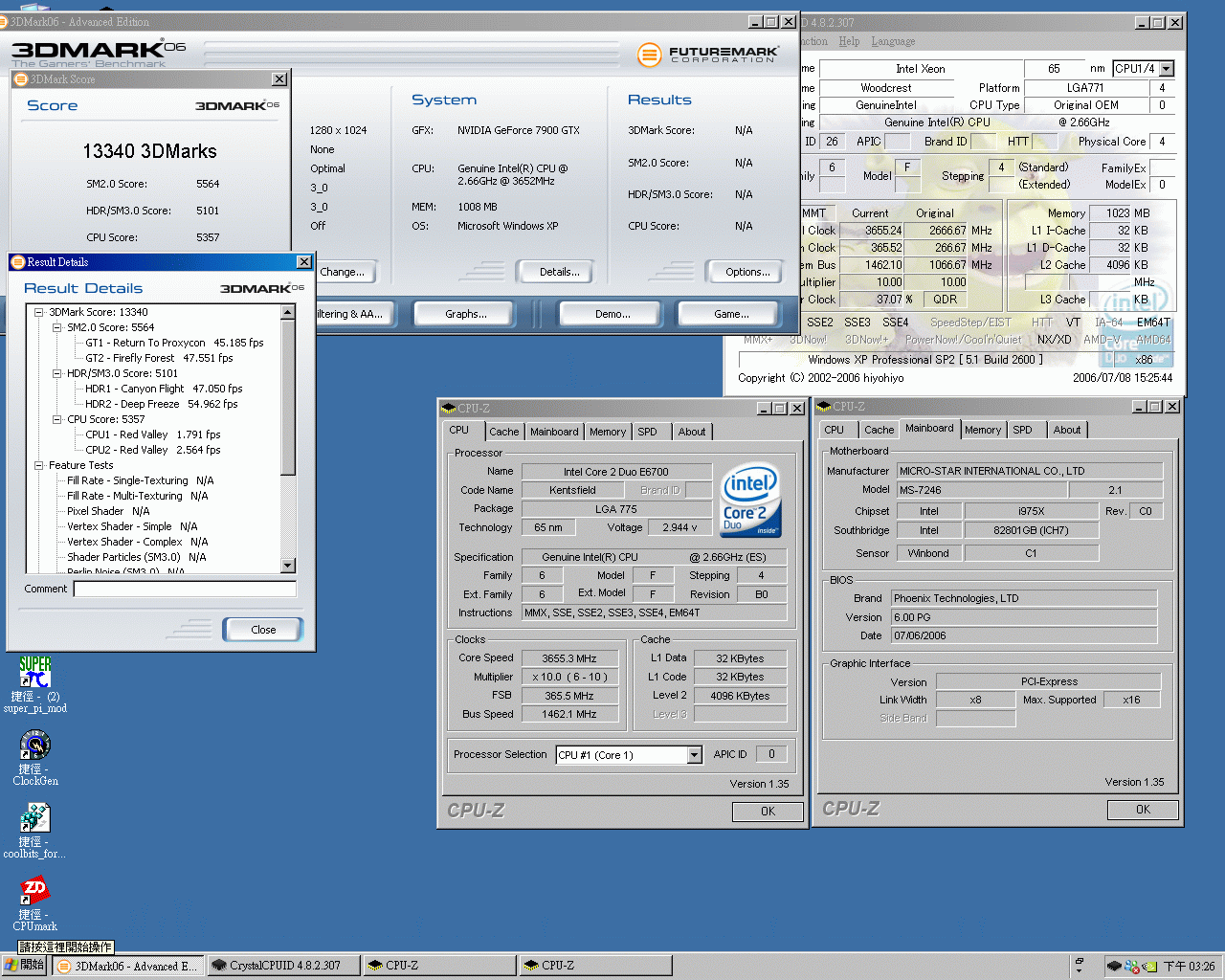Viewport: 1225px width, 980px height.
Task: Open the About tab in left CPU-Z
Action: pos(692,433)
